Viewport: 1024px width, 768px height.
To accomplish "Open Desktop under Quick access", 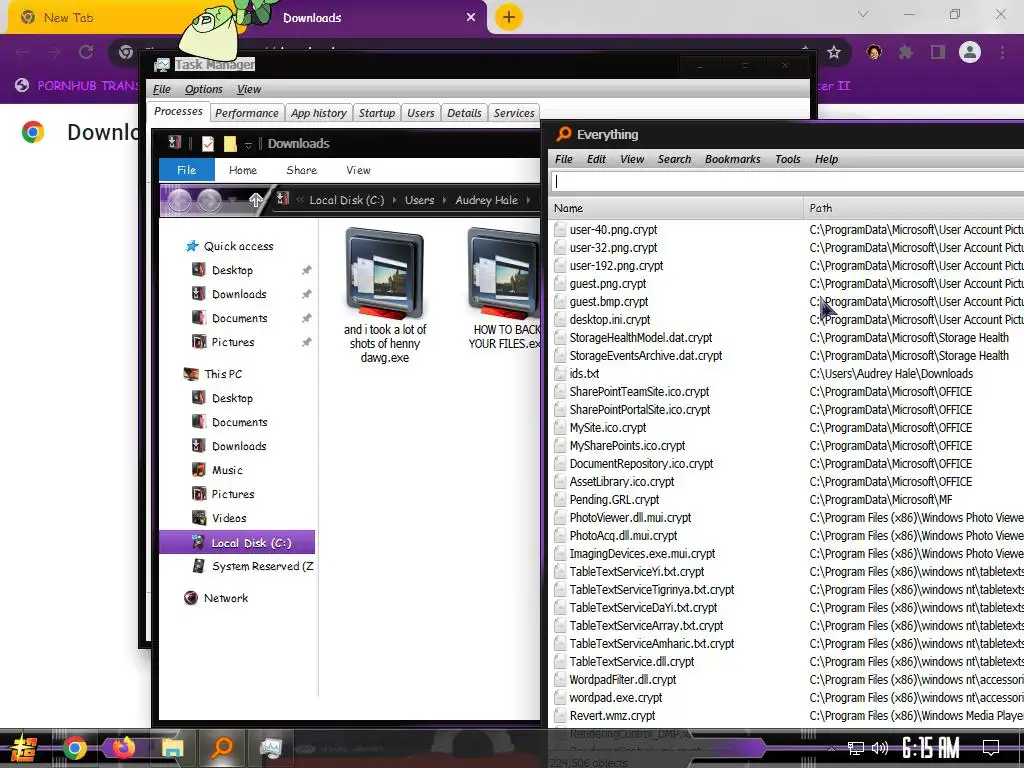I will pos(232,270).
